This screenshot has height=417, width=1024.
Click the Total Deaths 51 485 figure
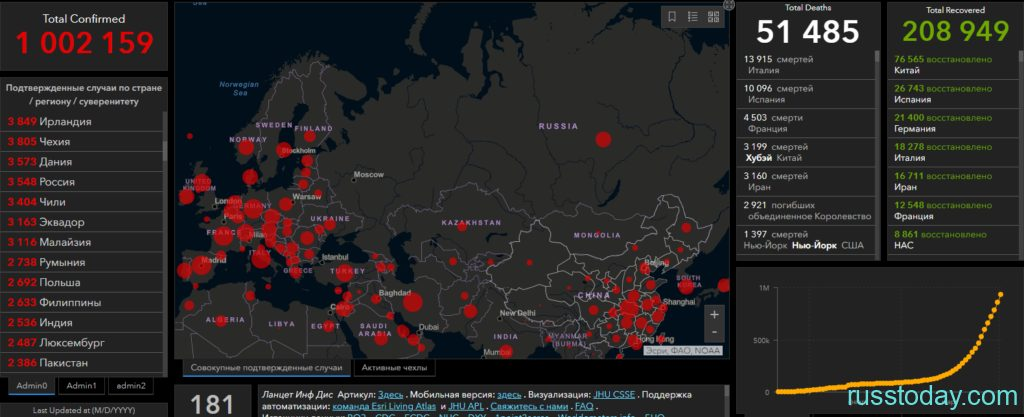pyautogui.click(x=808, y=32)
